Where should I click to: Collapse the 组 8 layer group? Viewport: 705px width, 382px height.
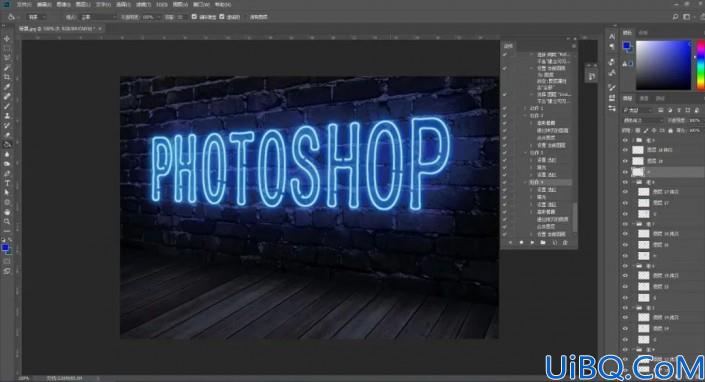pos(633,182)
